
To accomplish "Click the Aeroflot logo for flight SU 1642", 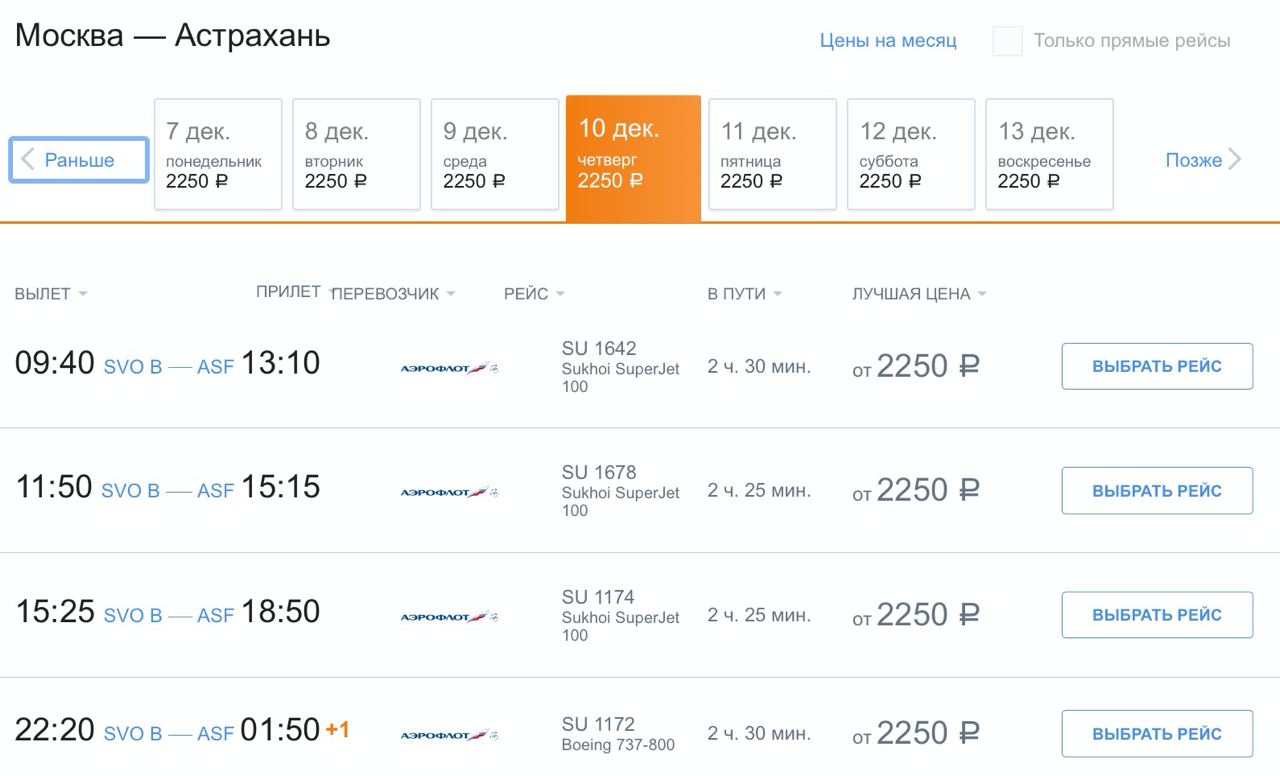I will pyautogui.click(x=449, y=368).
